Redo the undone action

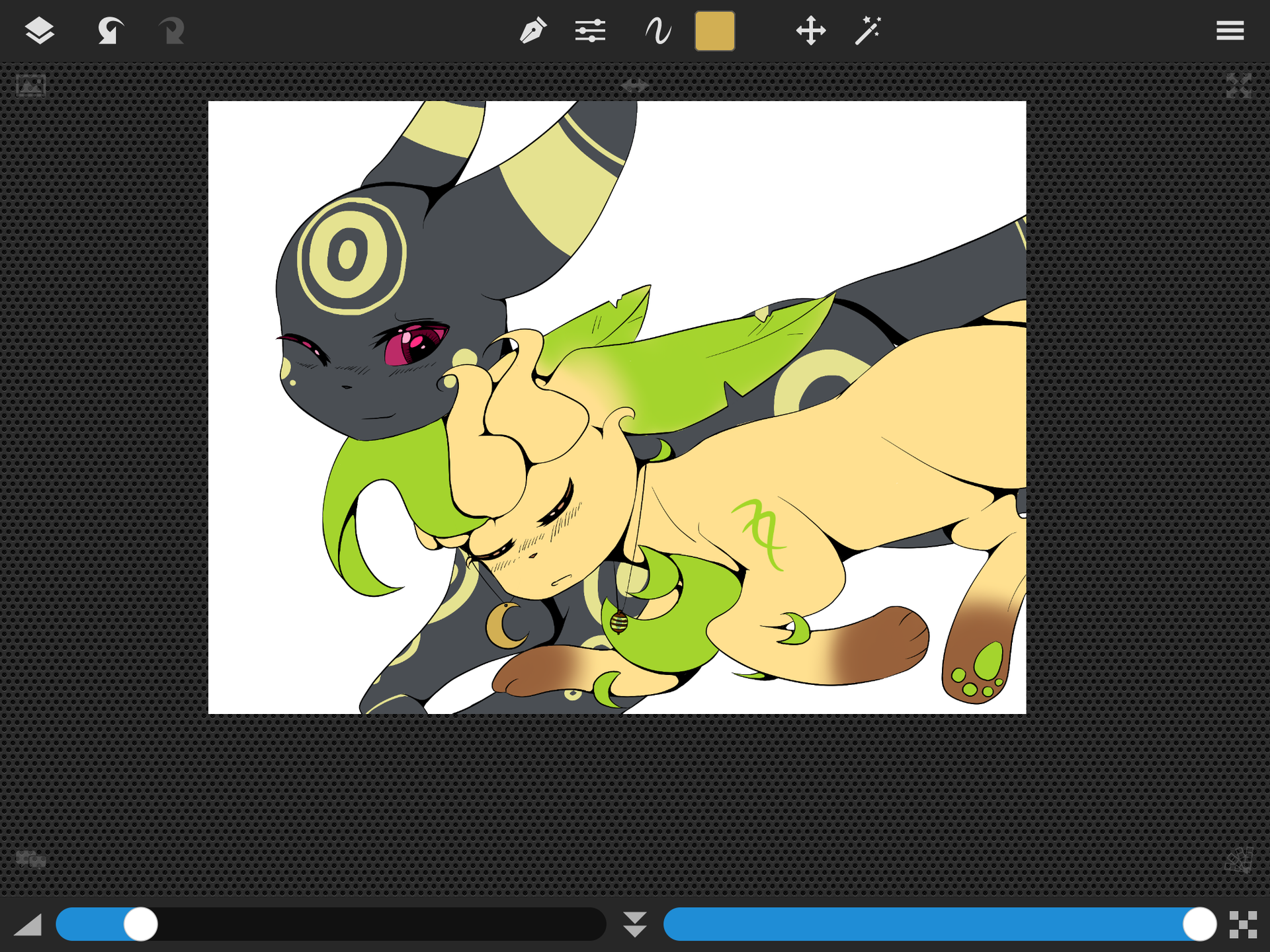point(172,31)
